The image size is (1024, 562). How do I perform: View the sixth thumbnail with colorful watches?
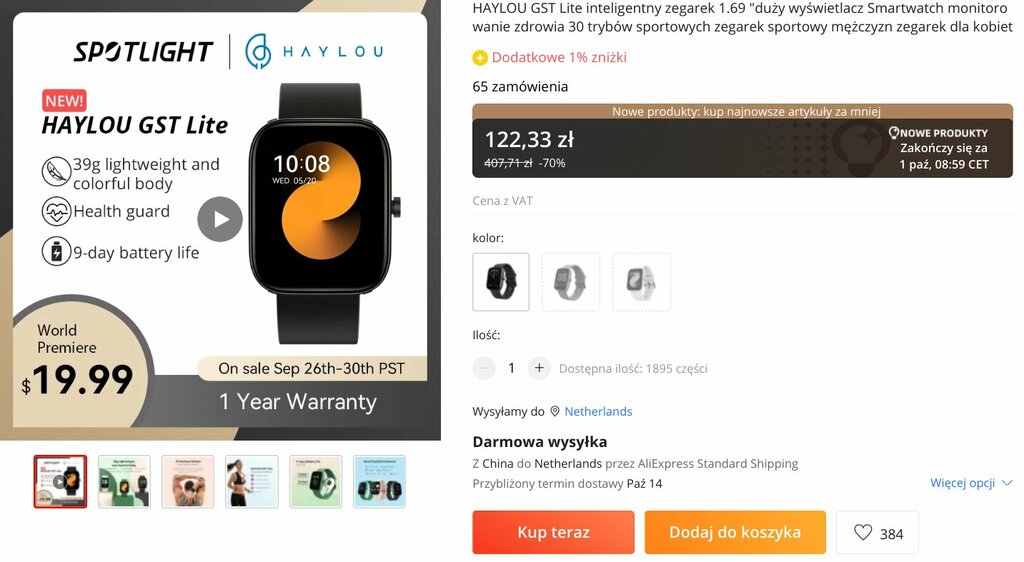tap(379, 482)
